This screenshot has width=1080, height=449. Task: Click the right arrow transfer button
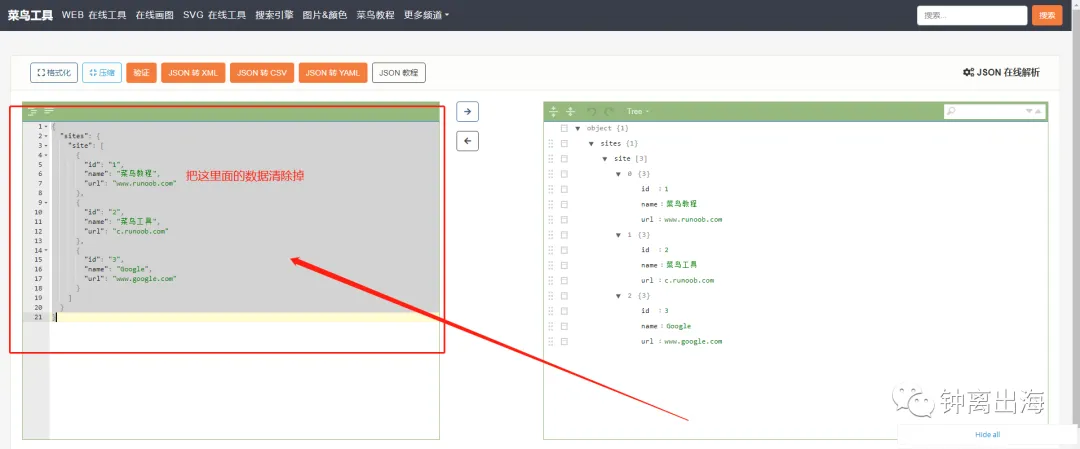coord(468,112)
